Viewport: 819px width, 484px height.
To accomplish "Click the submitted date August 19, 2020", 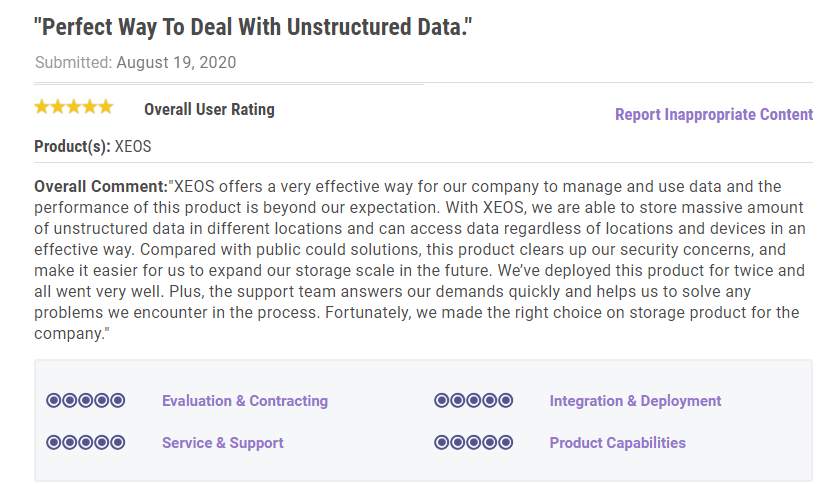I will (176, 62).
